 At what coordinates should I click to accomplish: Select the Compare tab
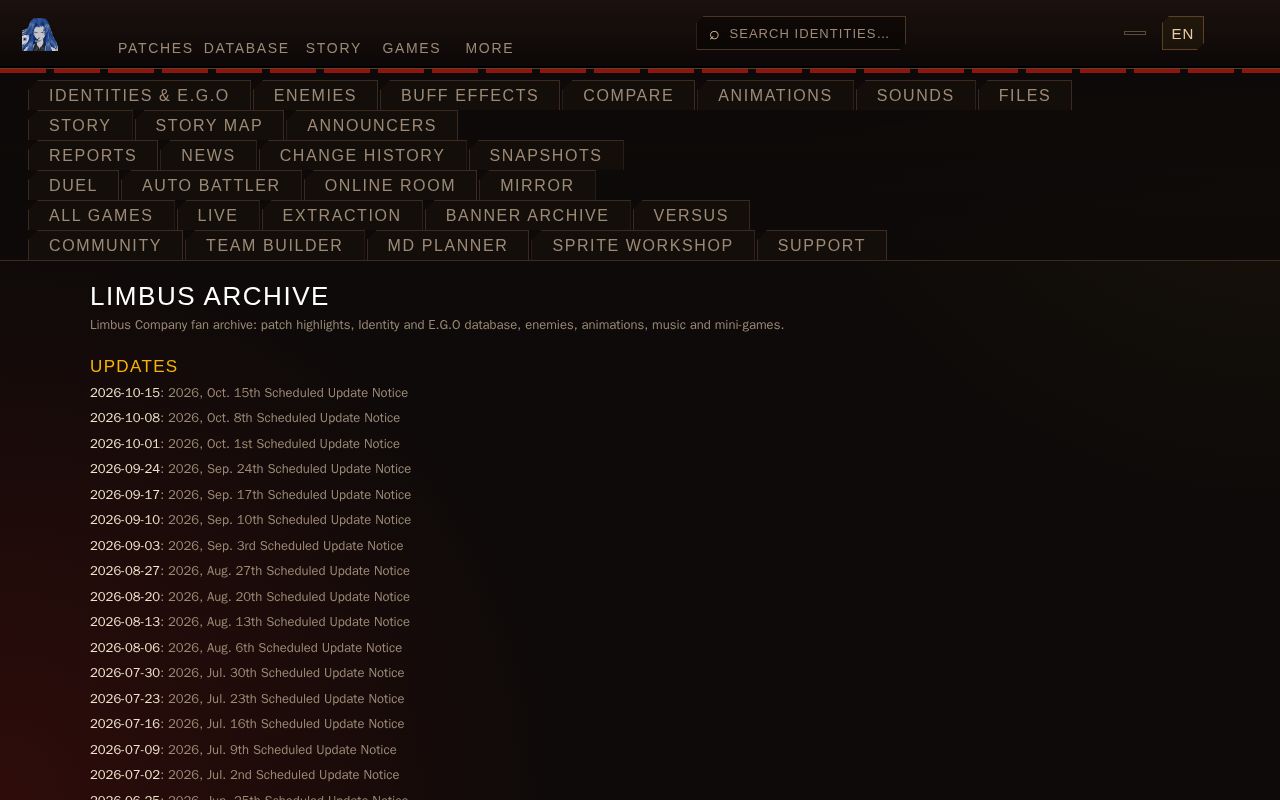[628, 95]
